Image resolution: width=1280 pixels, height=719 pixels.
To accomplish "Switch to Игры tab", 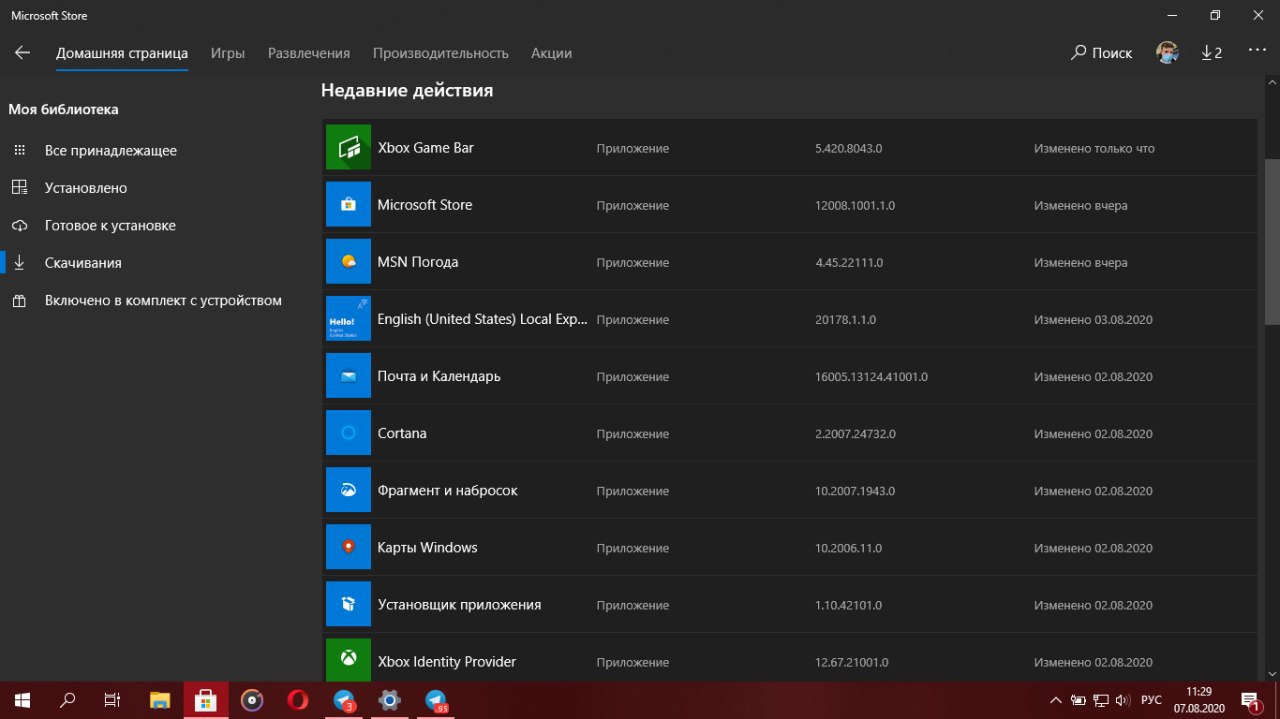I will point(228,53).
